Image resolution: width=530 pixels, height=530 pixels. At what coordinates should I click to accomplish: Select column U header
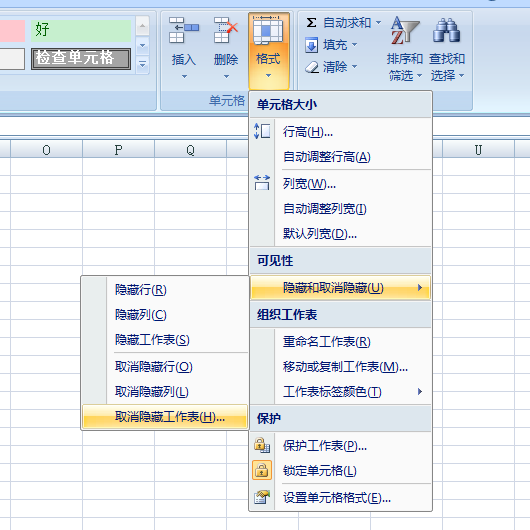click(x=478, y=149)
